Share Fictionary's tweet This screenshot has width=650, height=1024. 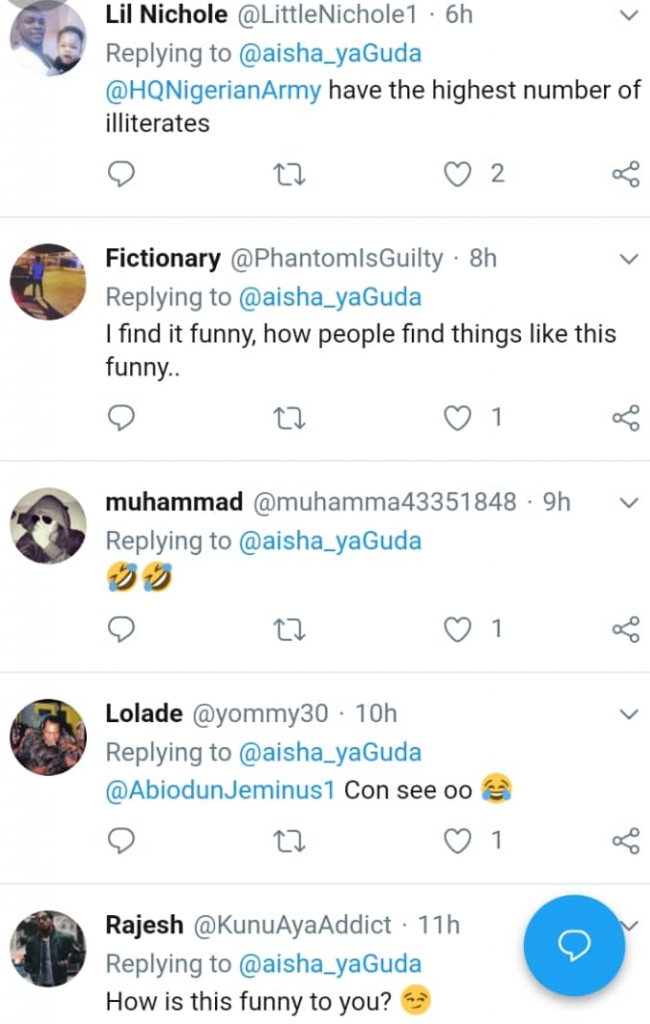click(x=626, y=419)
